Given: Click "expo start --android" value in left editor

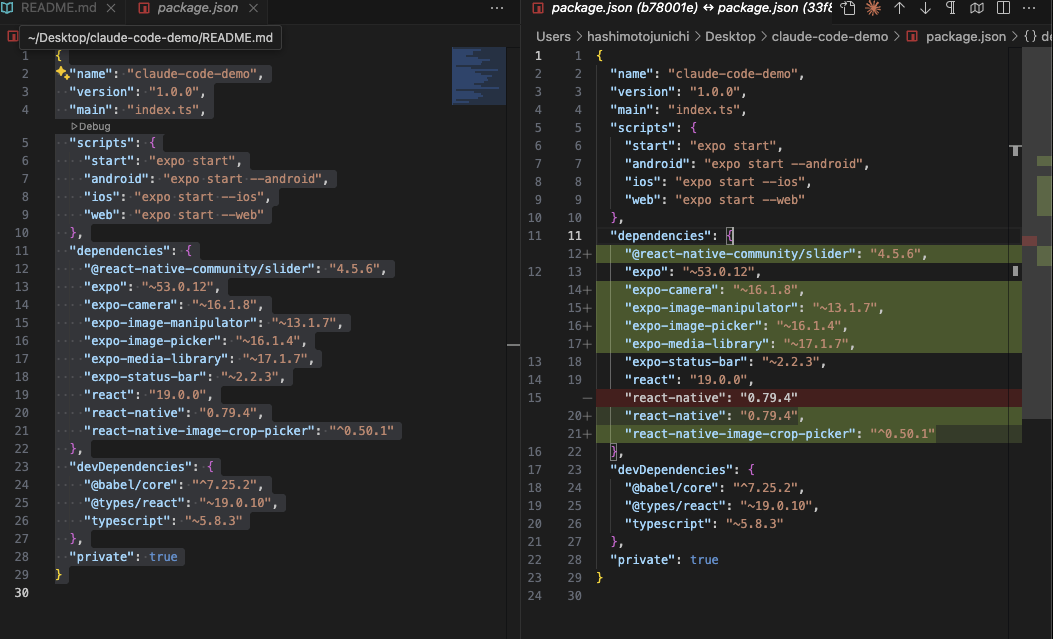Looking at the screenshot, I should [x=242, y=179].
